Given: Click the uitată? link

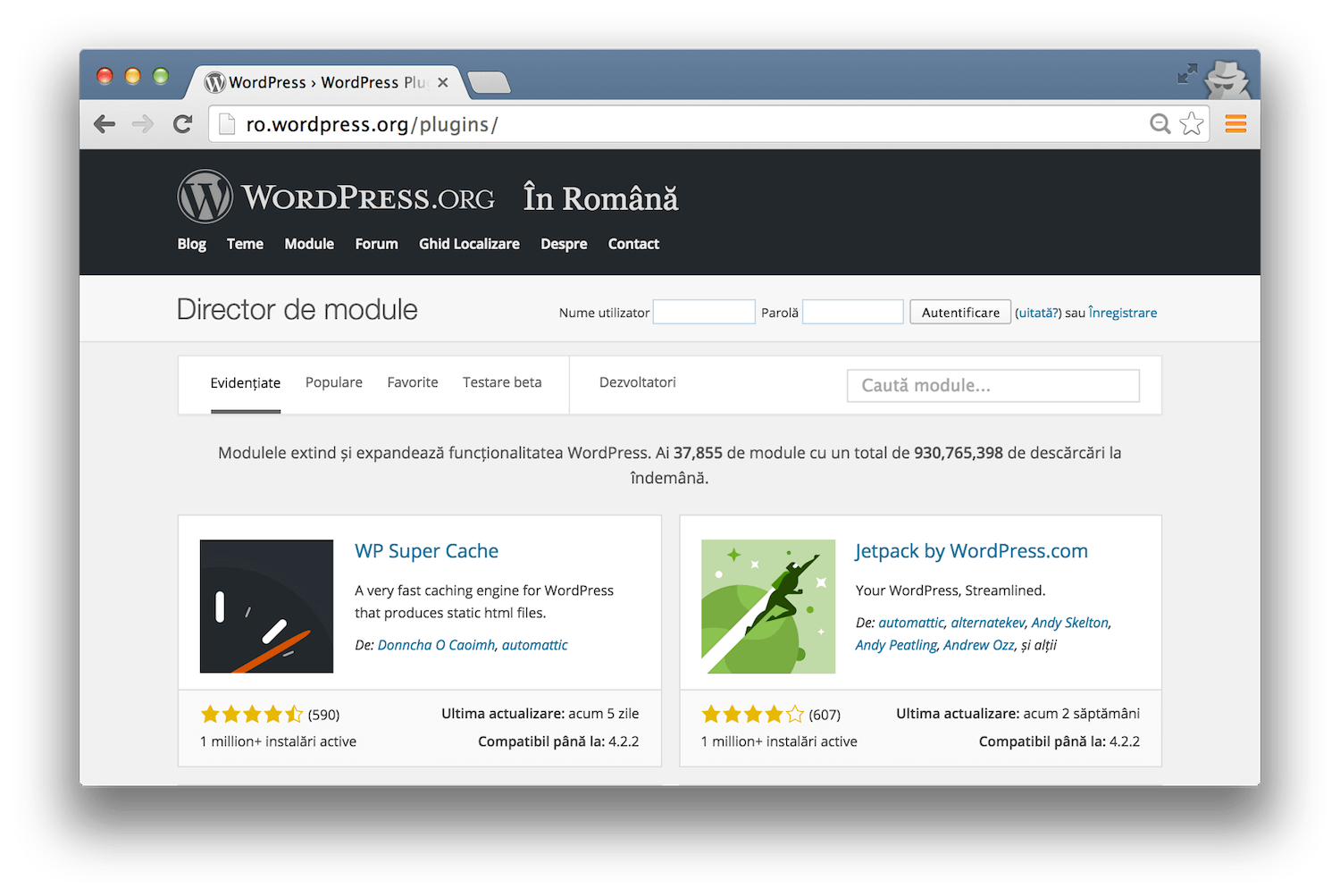Looking at the screenshot, I should [x=1038, y=313].
